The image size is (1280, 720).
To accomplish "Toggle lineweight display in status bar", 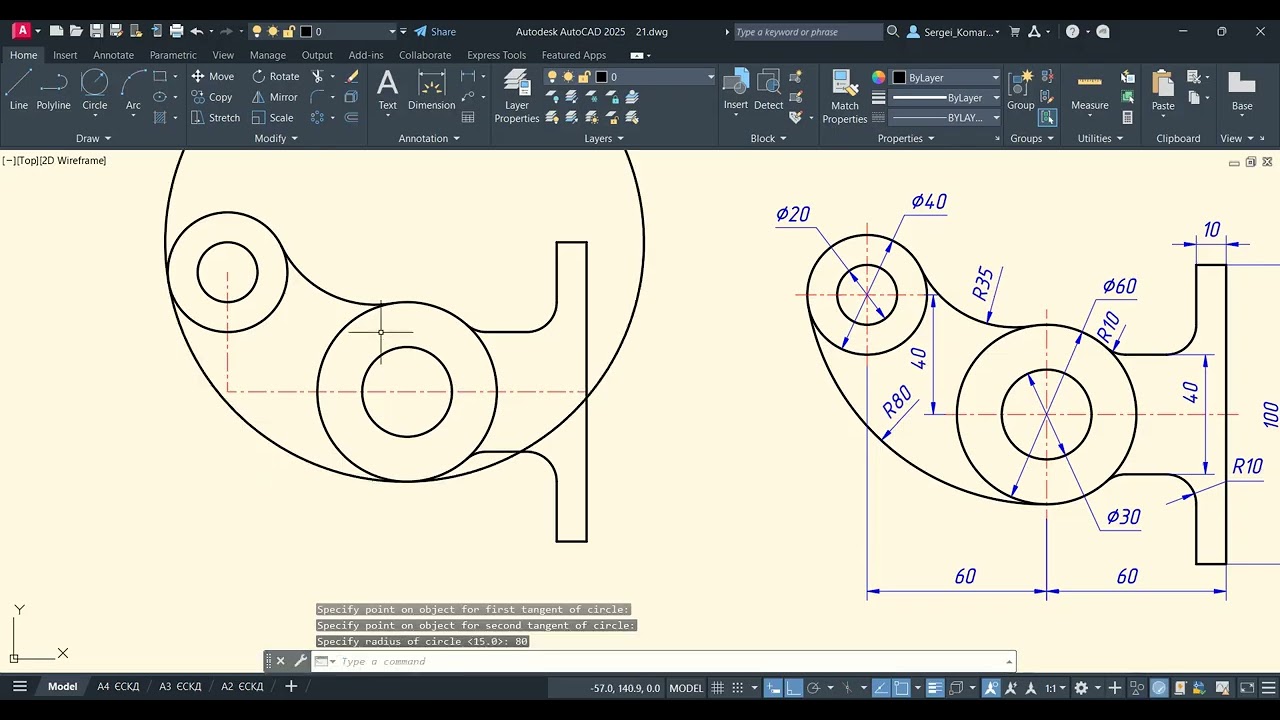I will click(935, 688).
